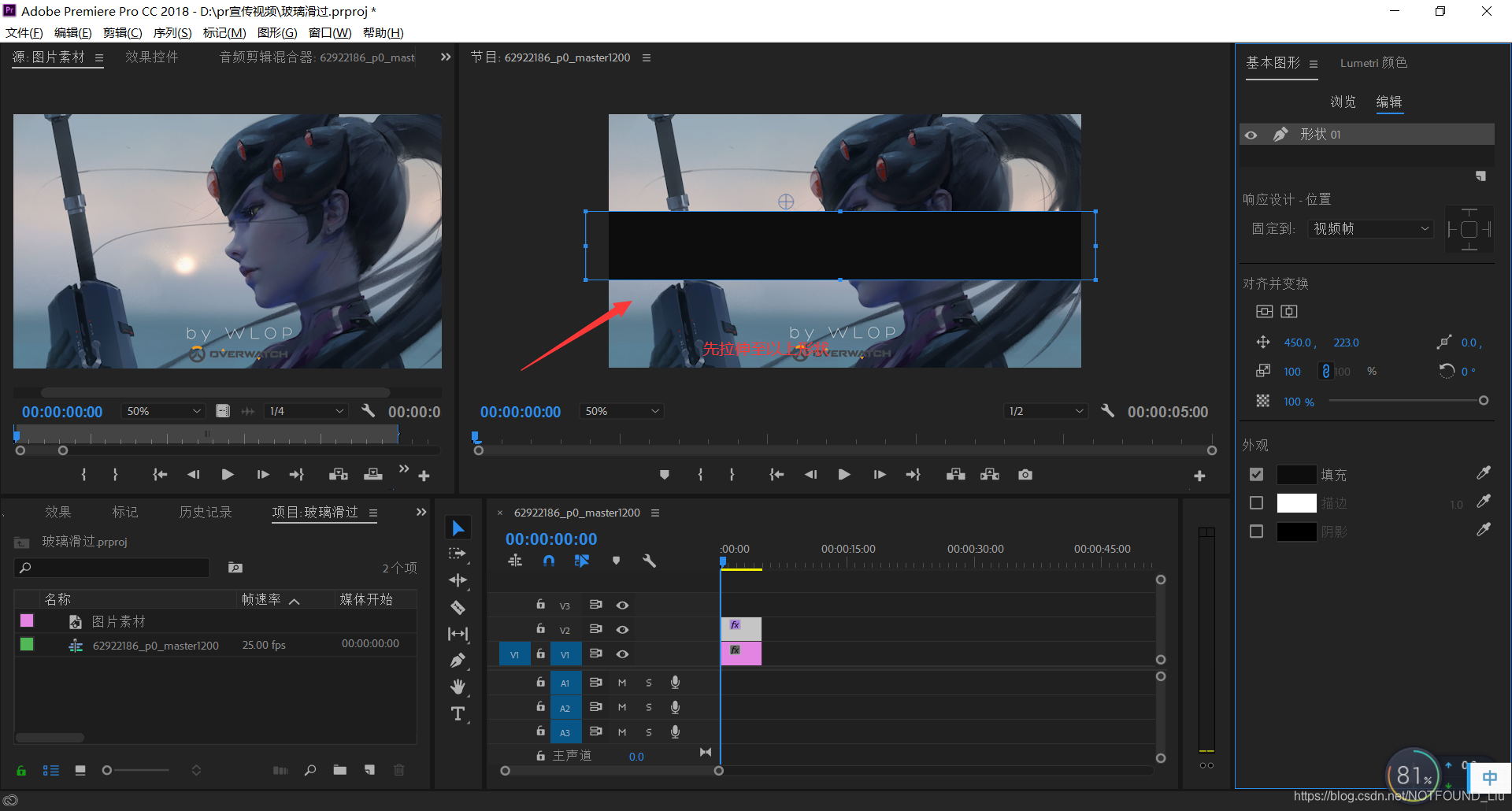Switch to 效果控件 tab
Screen dimensions: 1512x811
point(152,57)
